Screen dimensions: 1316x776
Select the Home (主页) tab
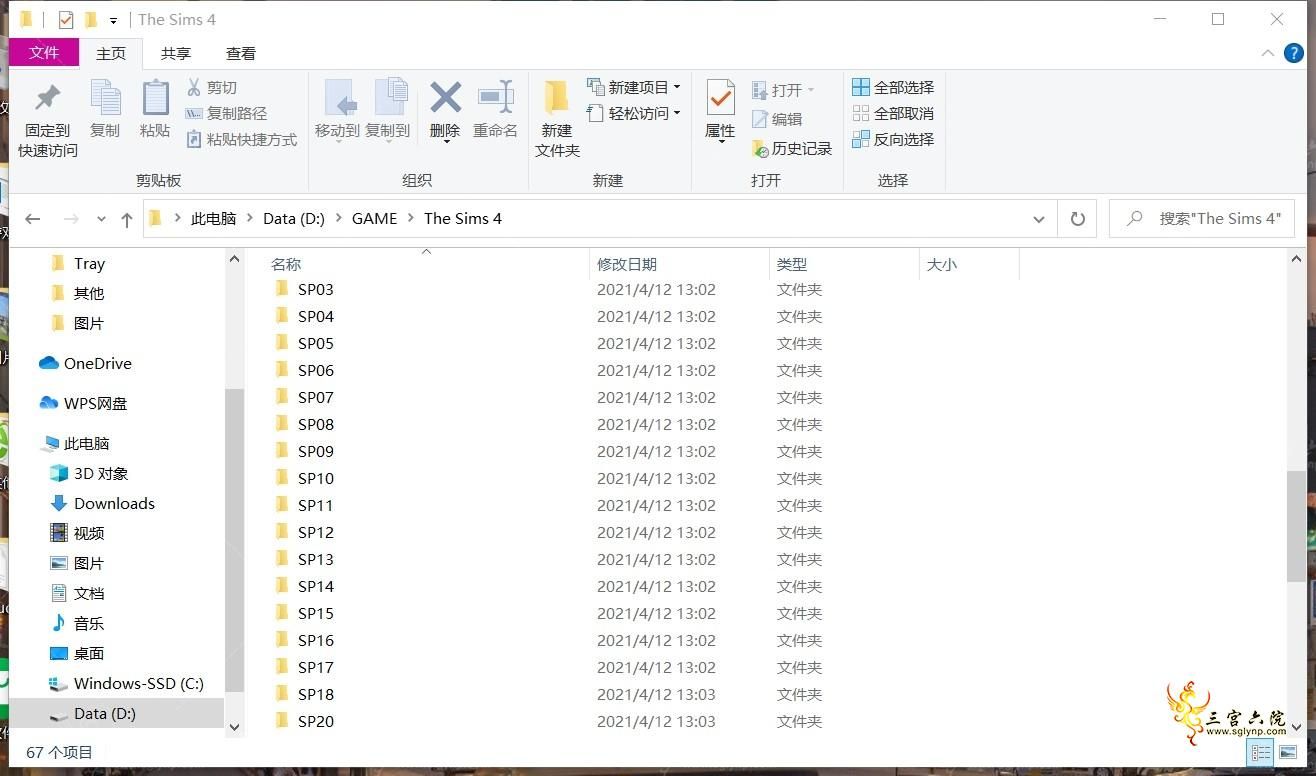point(111,54)
